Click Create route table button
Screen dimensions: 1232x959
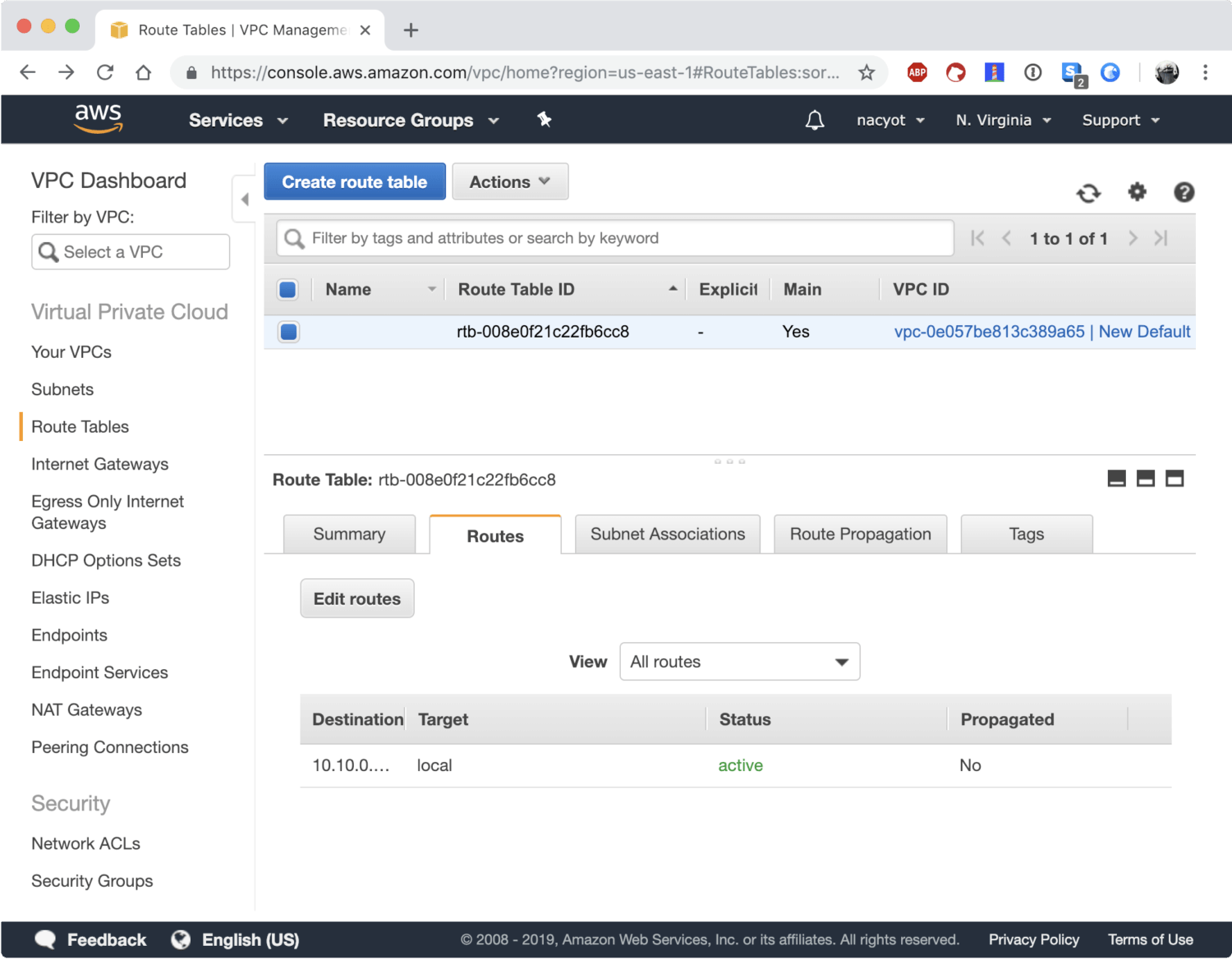click(355, 181)
